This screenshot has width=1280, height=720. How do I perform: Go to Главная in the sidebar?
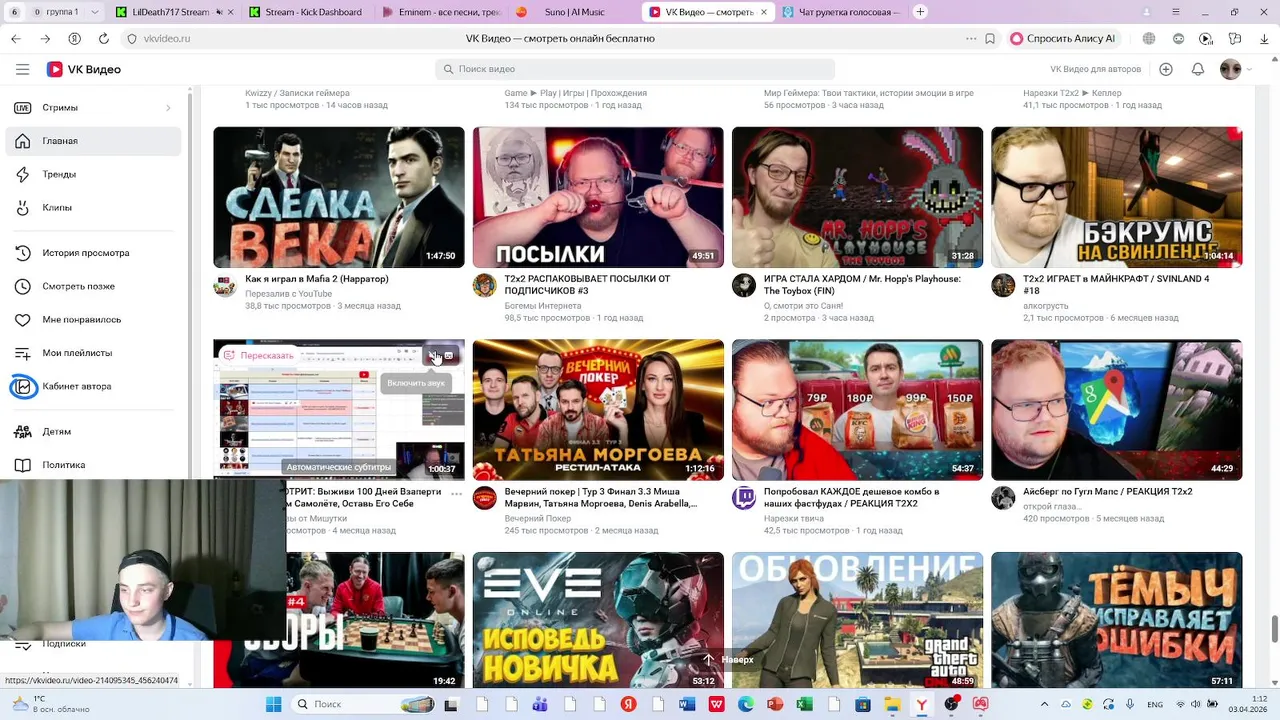(93, 141)
